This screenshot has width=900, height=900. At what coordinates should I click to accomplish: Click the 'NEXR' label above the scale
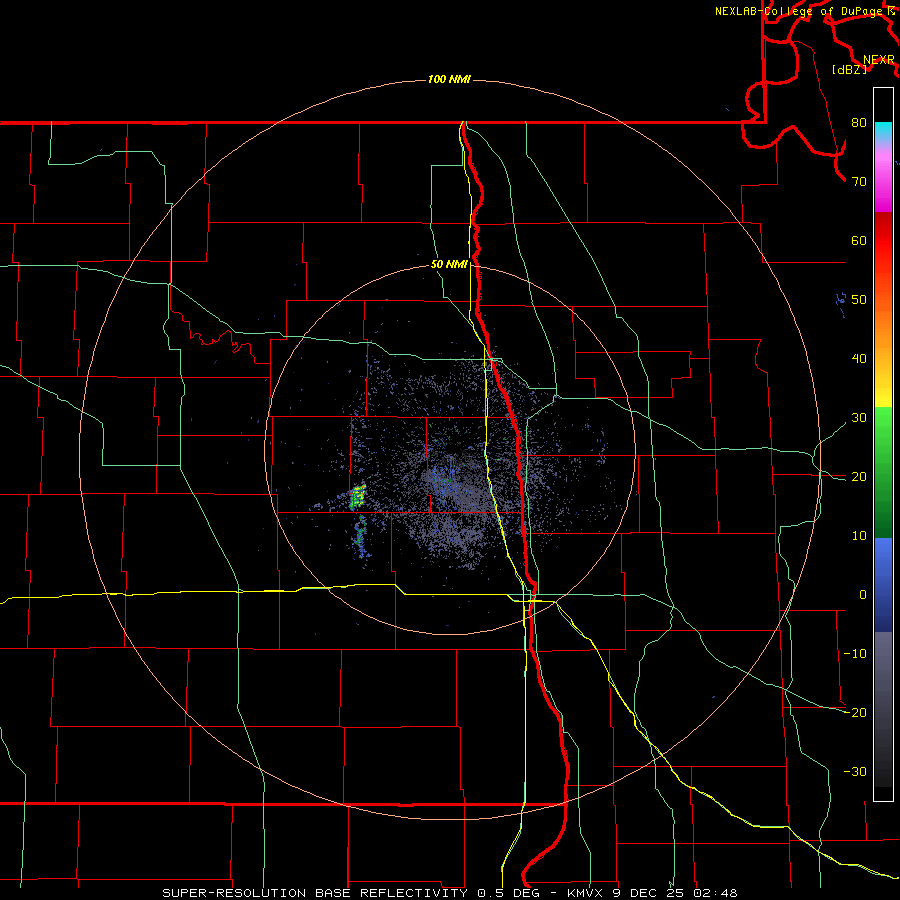tap(878, 60)
